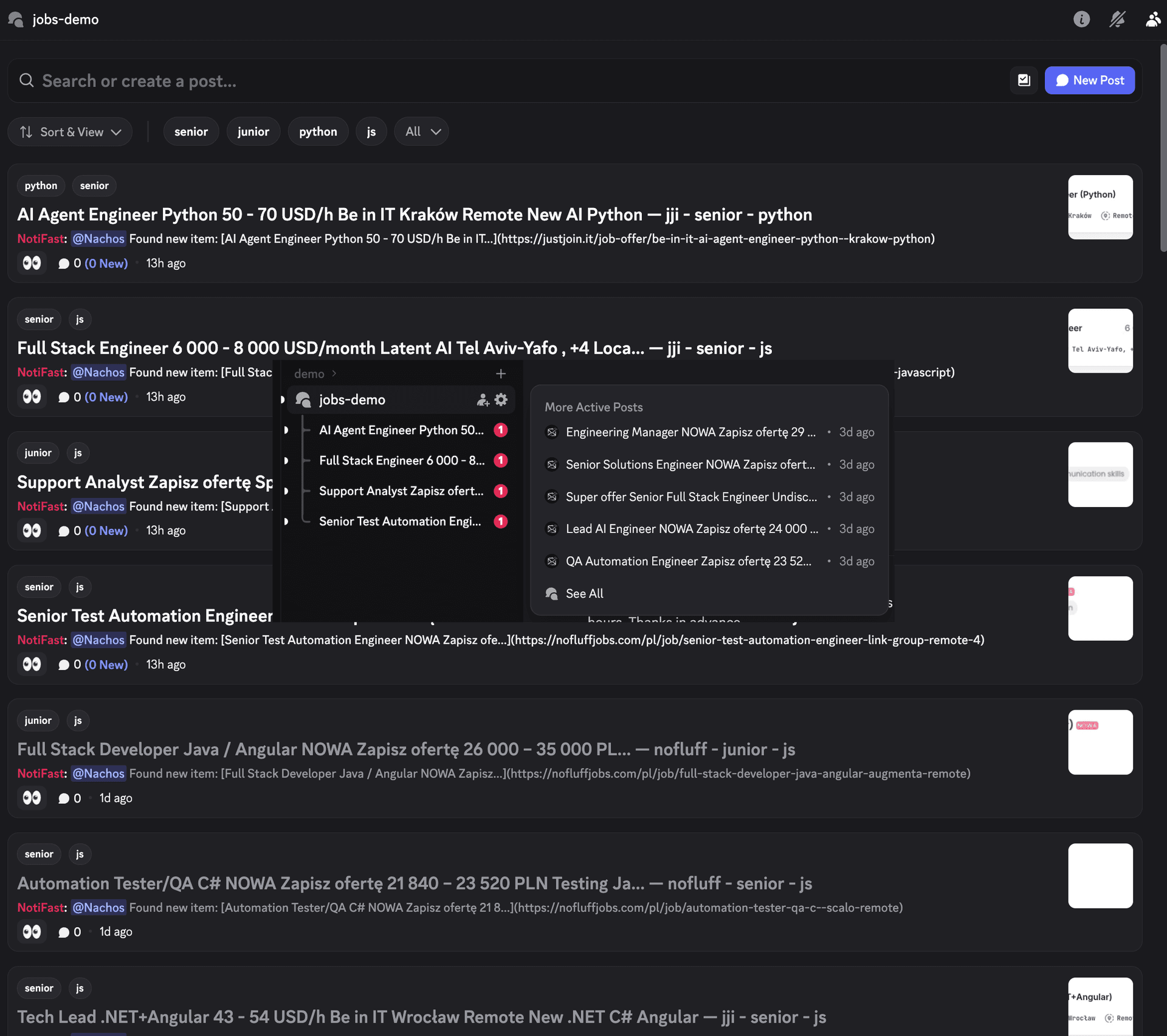
Task: Show the member list via people icon
Action: click(1153, 19)
